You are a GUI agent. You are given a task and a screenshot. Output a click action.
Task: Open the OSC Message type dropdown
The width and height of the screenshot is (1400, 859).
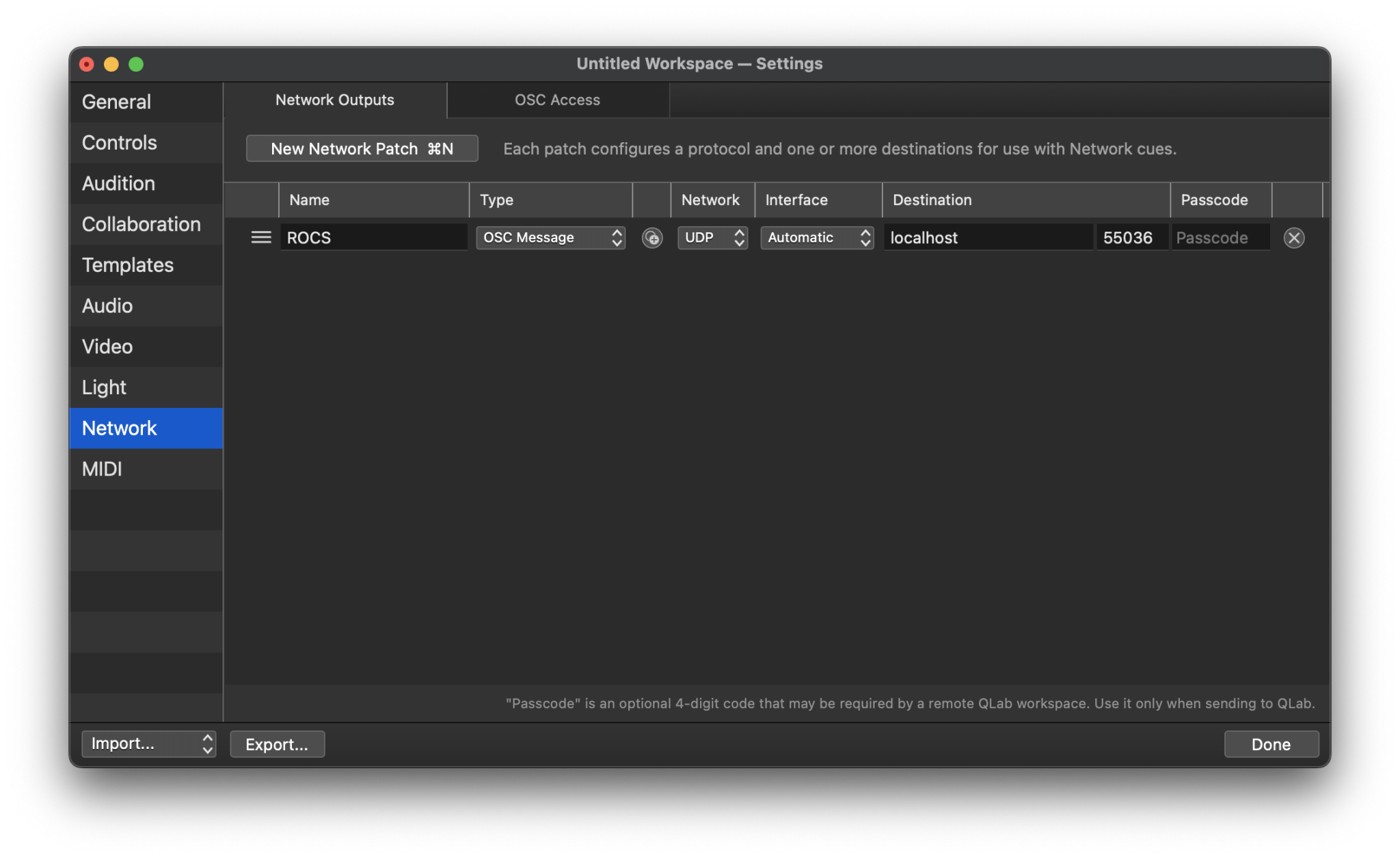pyautogui.click(x=550, y=238)
